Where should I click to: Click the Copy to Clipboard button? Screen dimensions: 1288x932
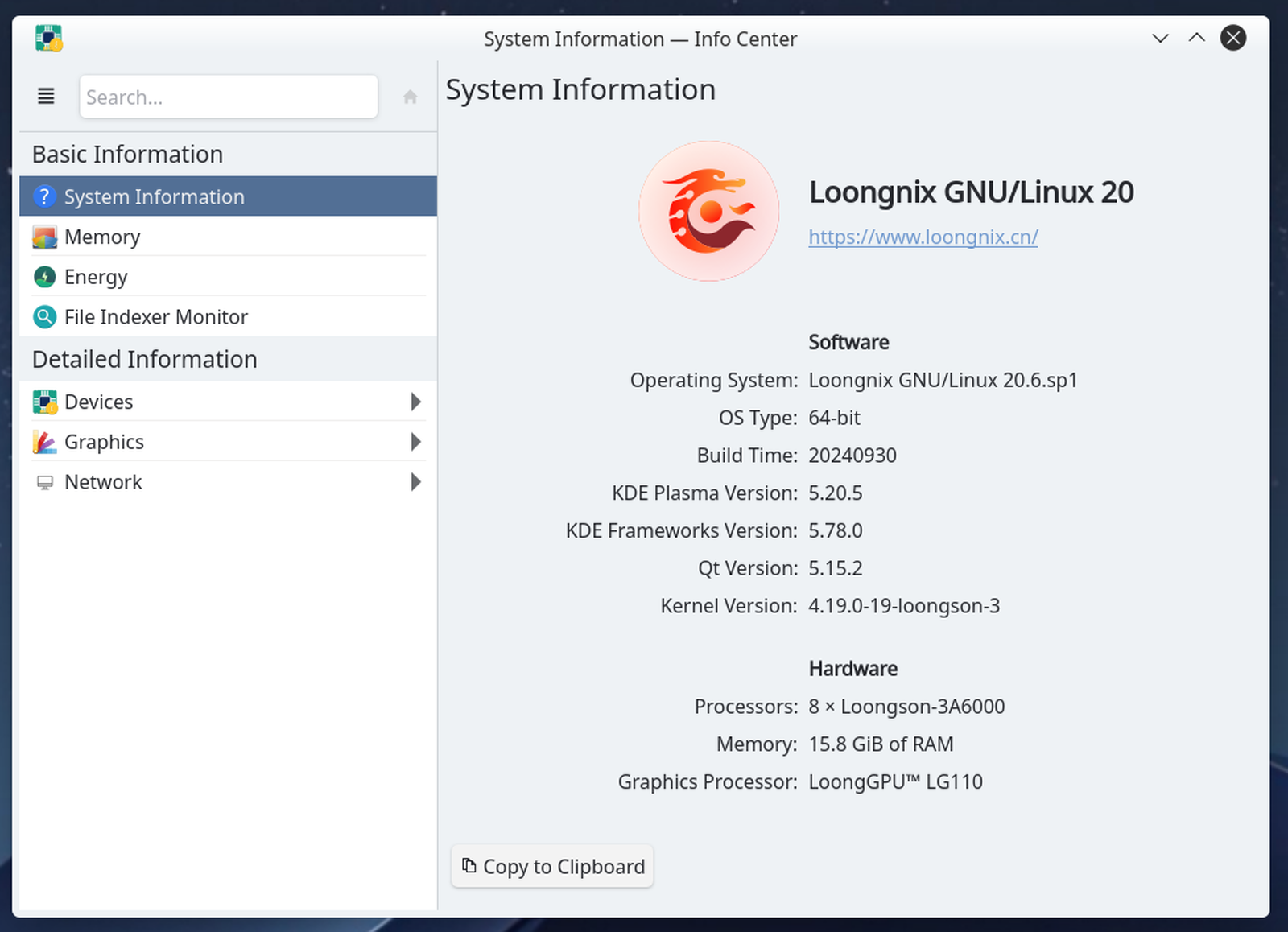pyautogui.click(x=551, y=866)
